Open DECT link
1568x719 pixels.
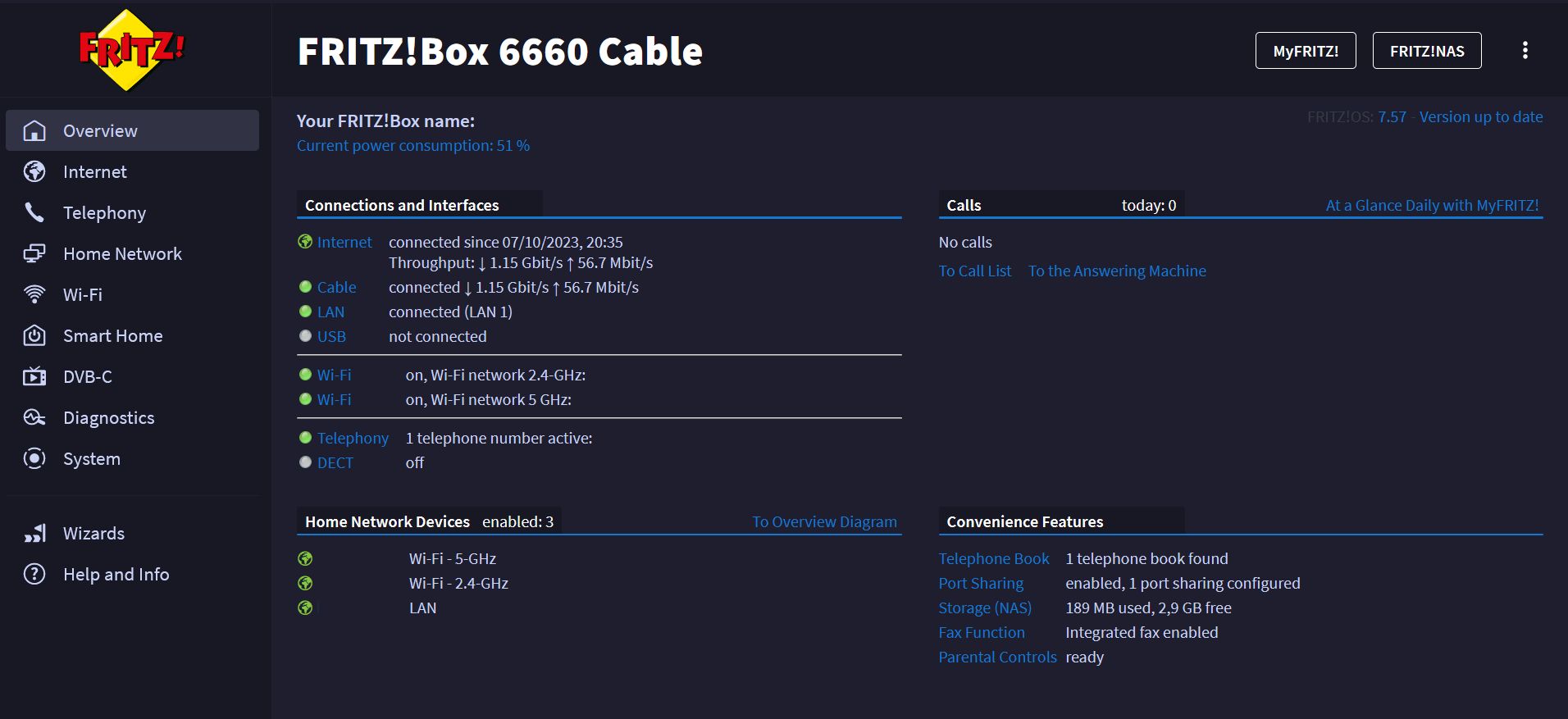pyautogui.click(x=335, y=462)
